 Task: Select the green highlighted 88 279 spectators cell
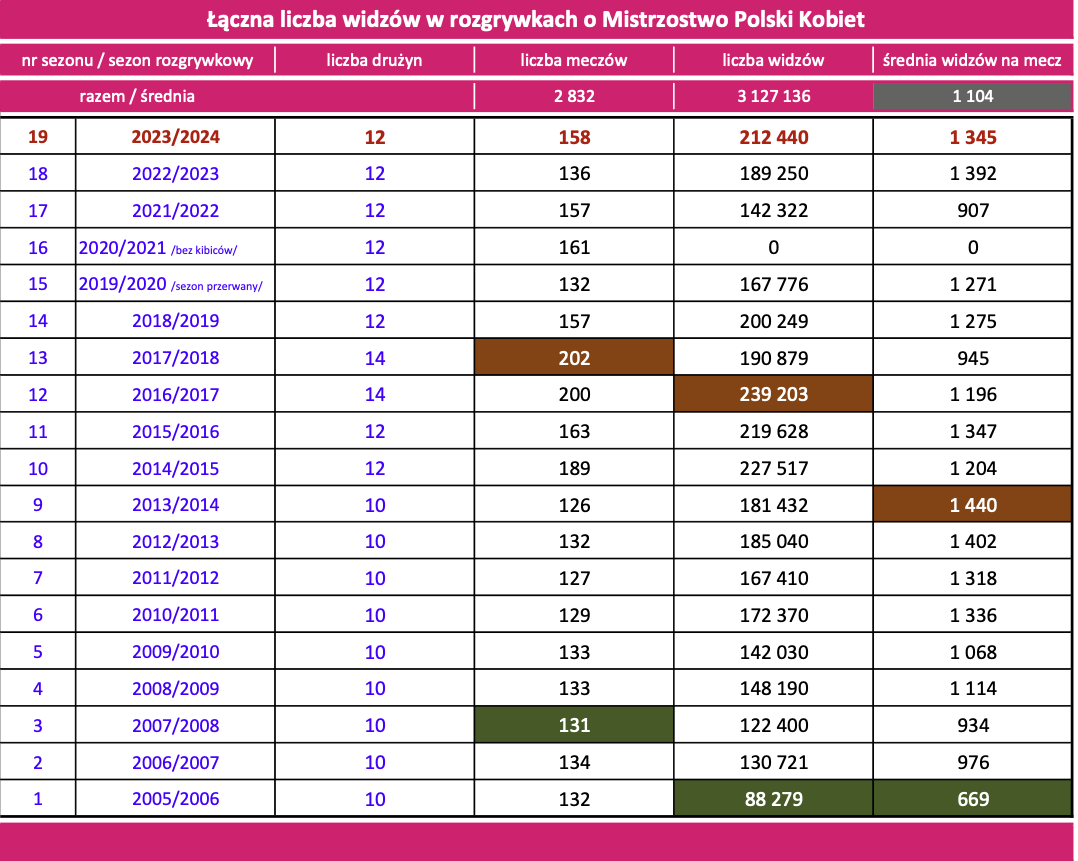[x=773, y=799]
